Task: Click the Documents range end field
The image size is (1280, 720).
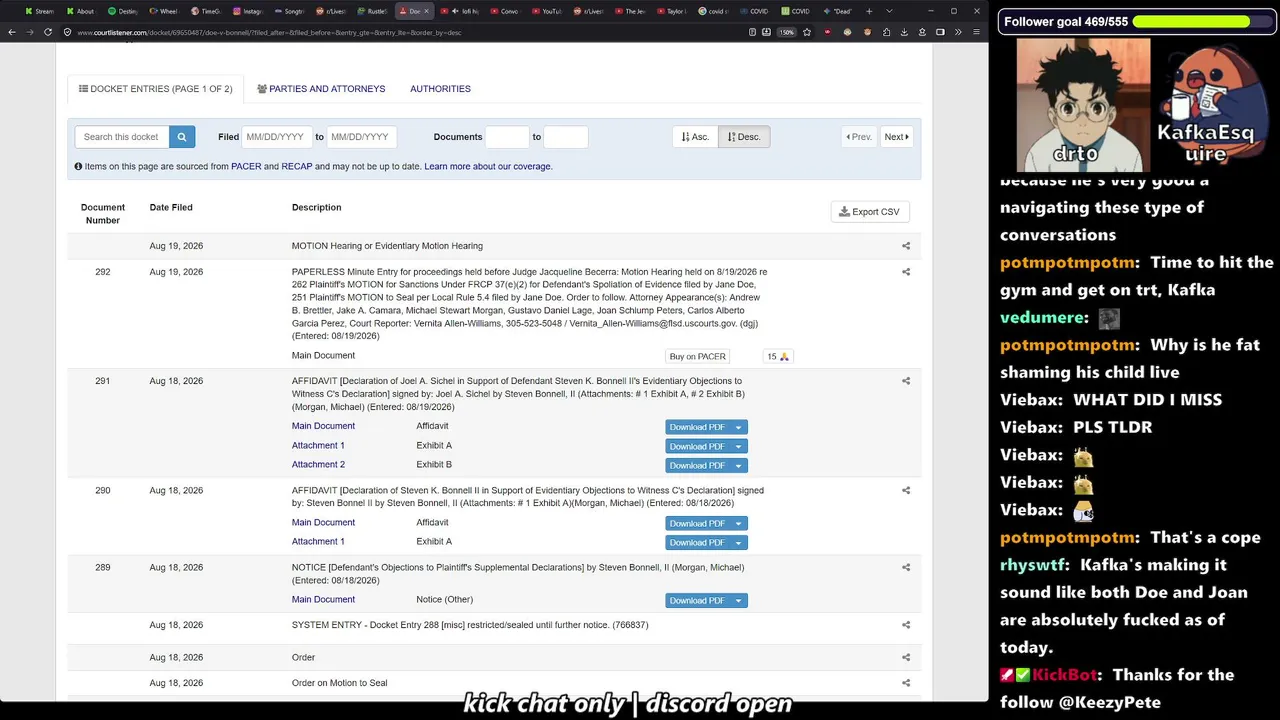Action: 566,137
